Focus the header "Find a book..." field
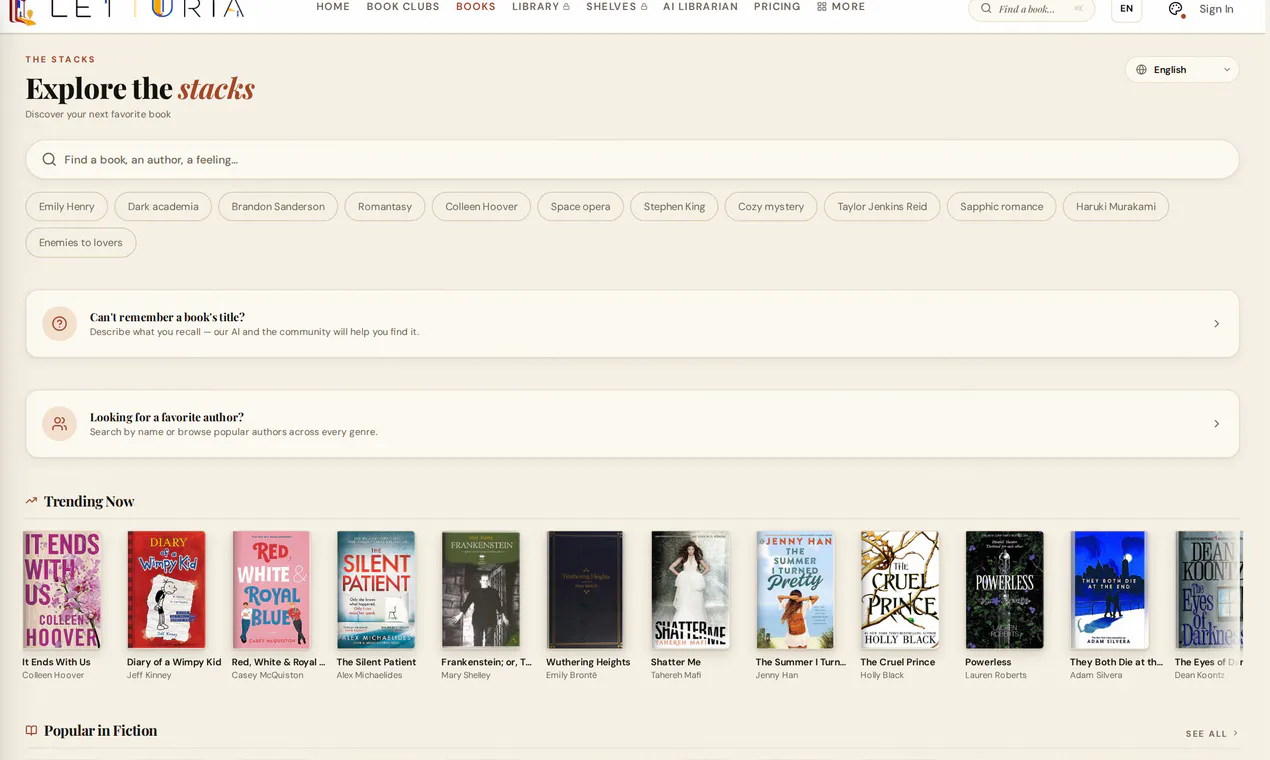 pyautogui.click(x=1031, y=9)
